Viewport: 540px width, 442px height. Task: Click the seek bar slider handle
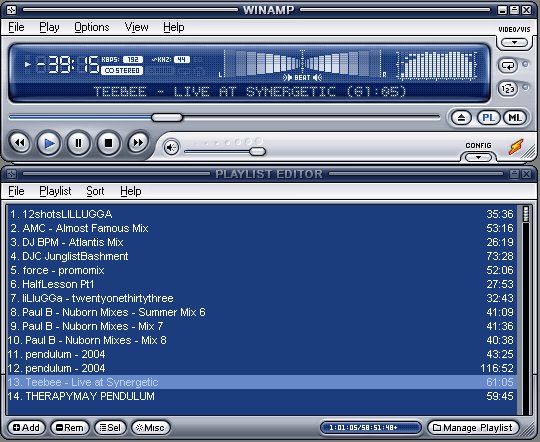pyautogui.click(x=167, y=117)
